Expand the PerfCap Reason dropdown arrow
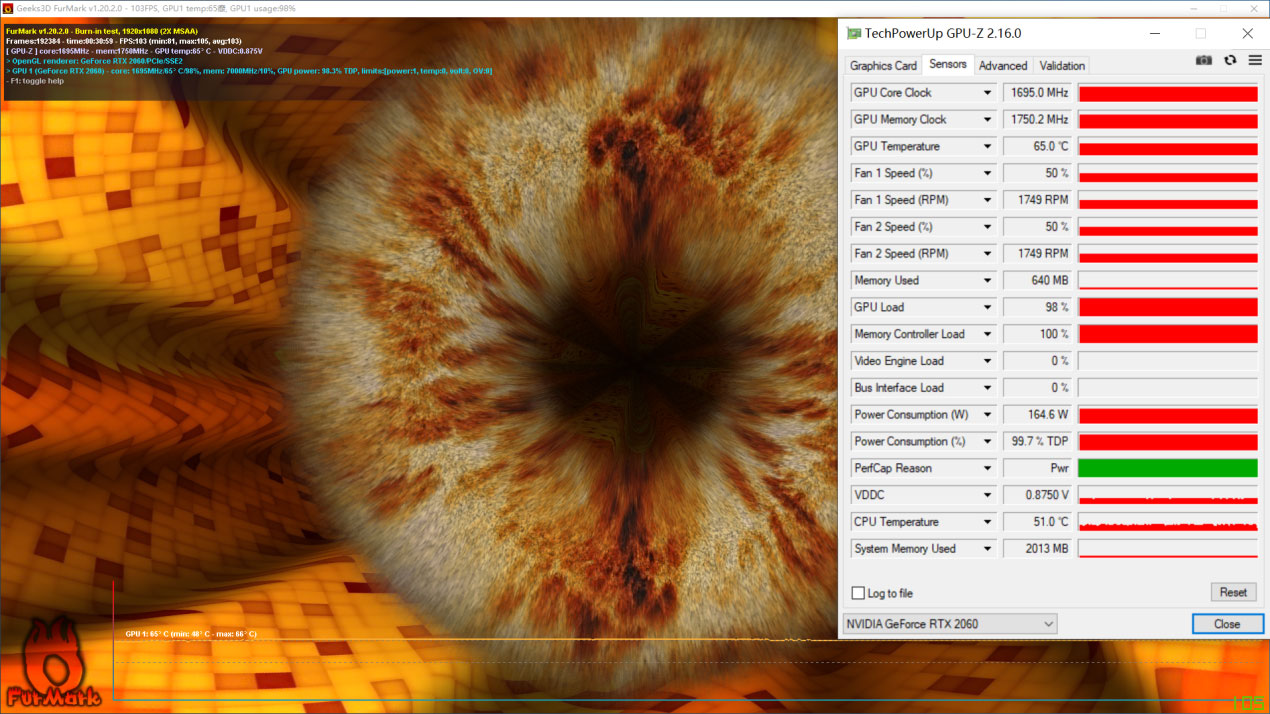This screenshot has width=1270, height=714. [987, 469]
